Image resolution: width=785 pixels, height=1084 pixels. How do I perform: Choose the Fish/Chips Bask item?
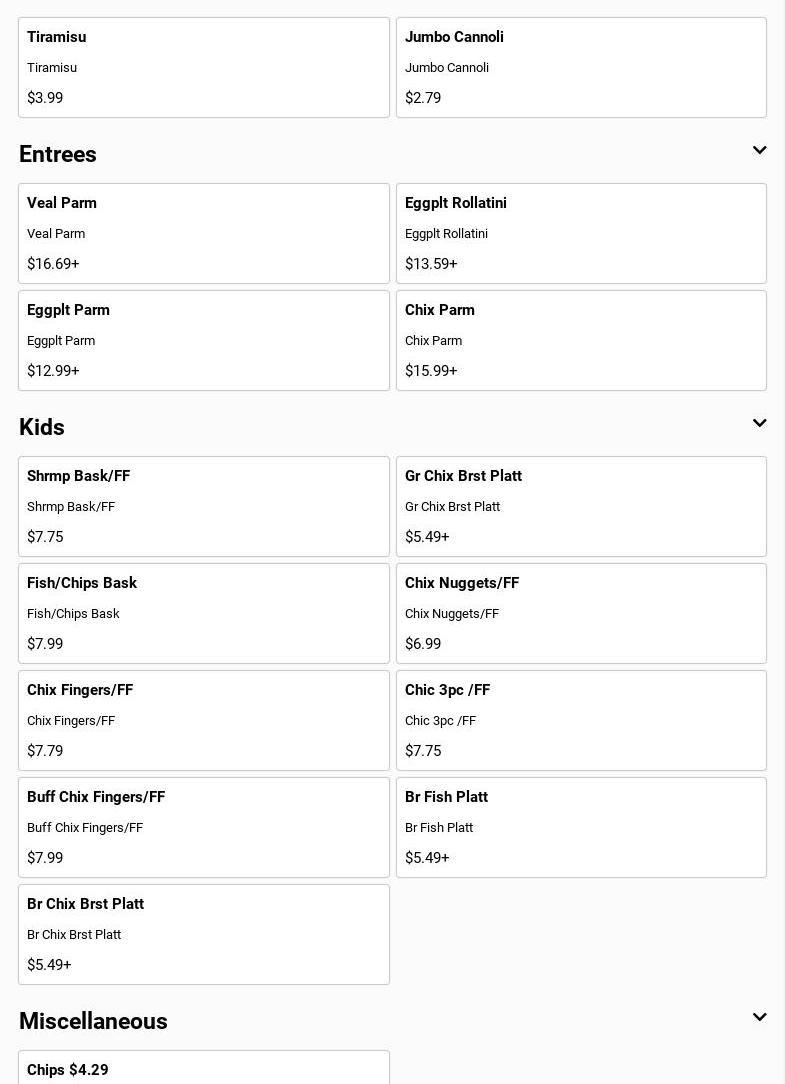(x=204, y=614)
